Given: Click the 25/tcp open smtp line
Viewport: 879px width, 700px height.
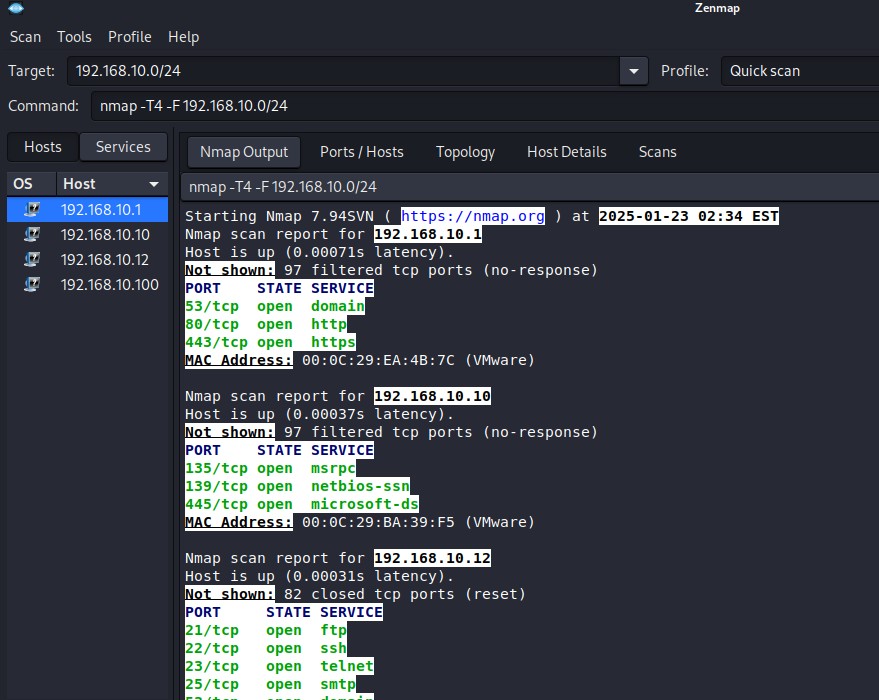Looking at the screenshot, I should 270,684.
